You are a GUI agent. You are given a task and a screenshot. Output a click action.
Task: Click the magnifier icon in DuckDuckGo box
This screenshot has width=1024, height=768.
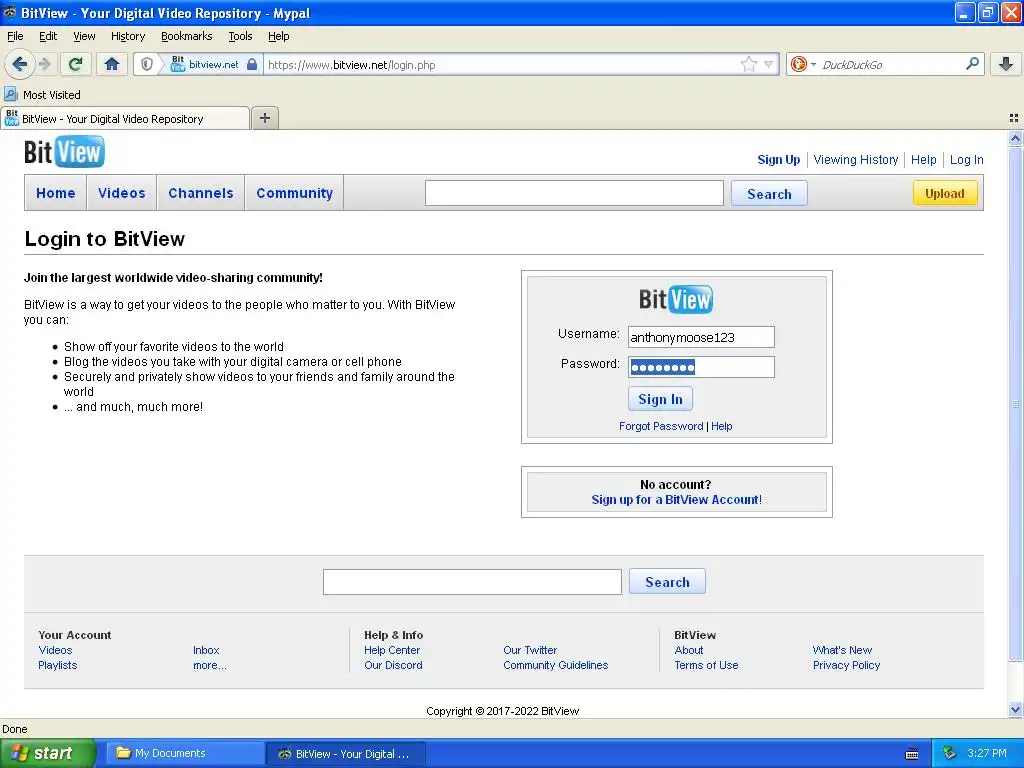(x=972, y=63)
